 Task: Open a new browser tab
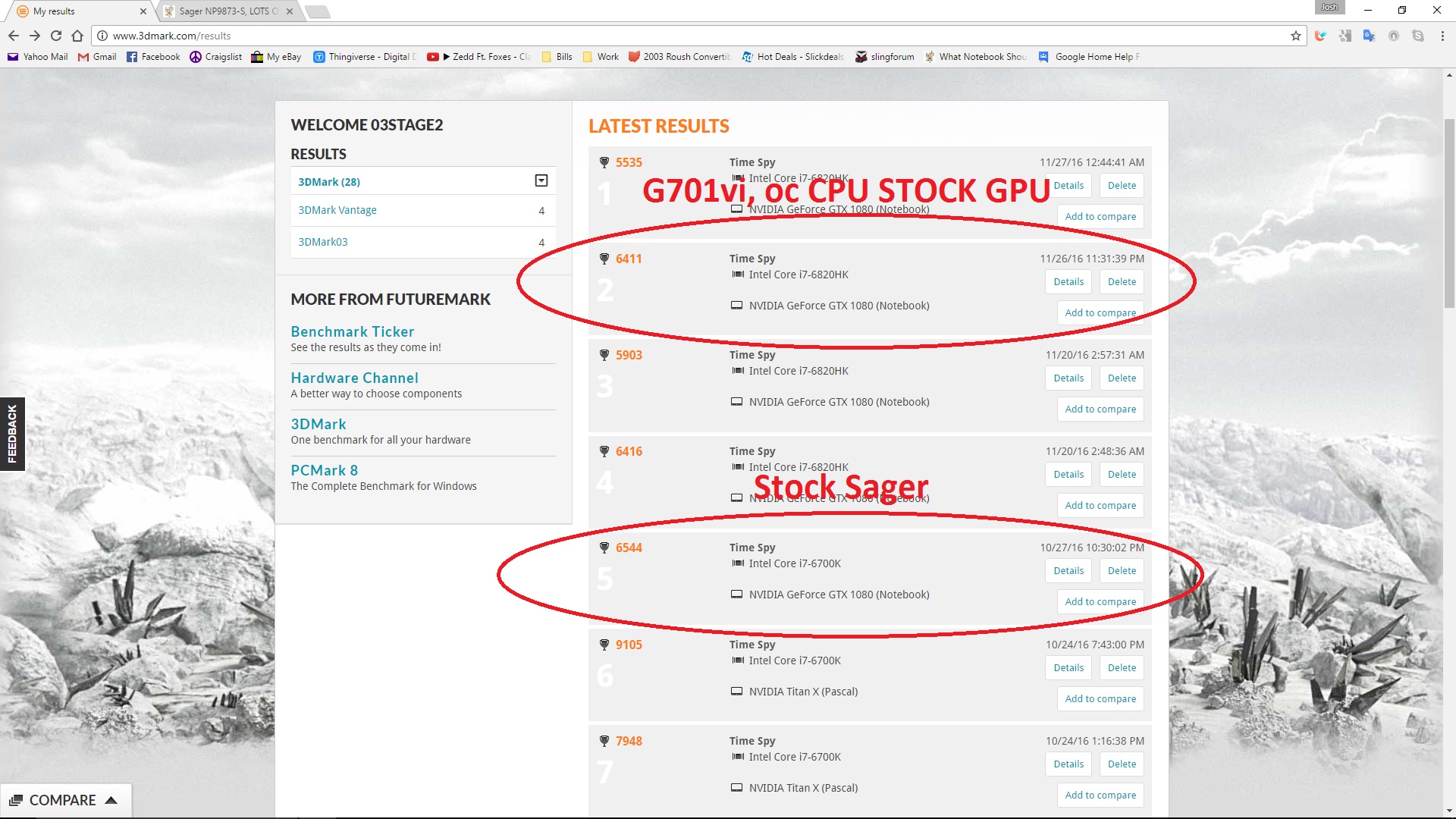318,11
